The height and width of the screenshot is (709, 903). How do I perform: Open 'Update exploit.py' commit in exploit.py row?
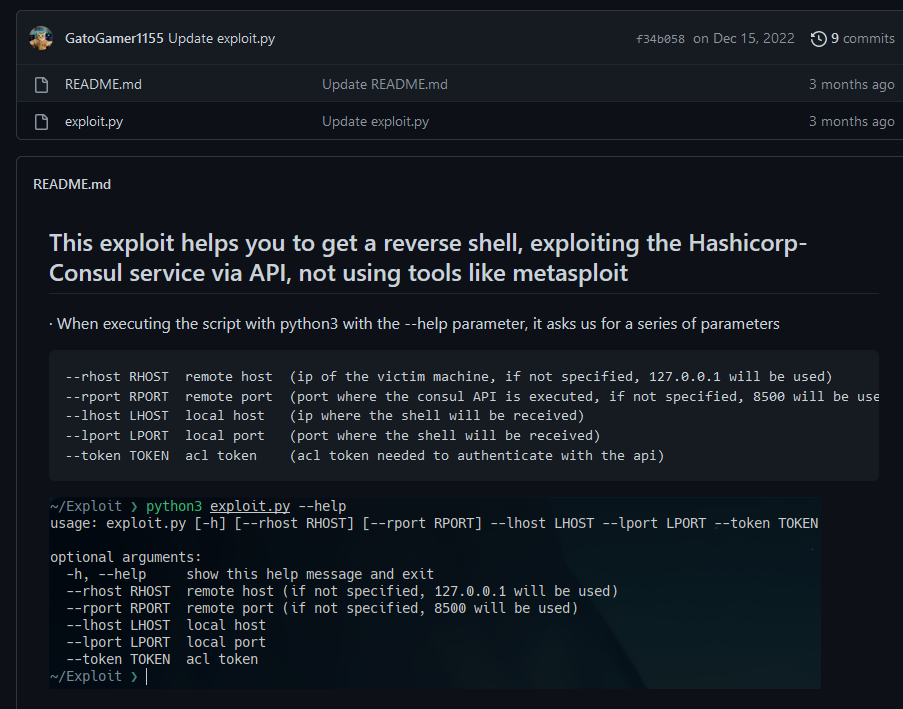pyautogui.click(x=375, y=122)
